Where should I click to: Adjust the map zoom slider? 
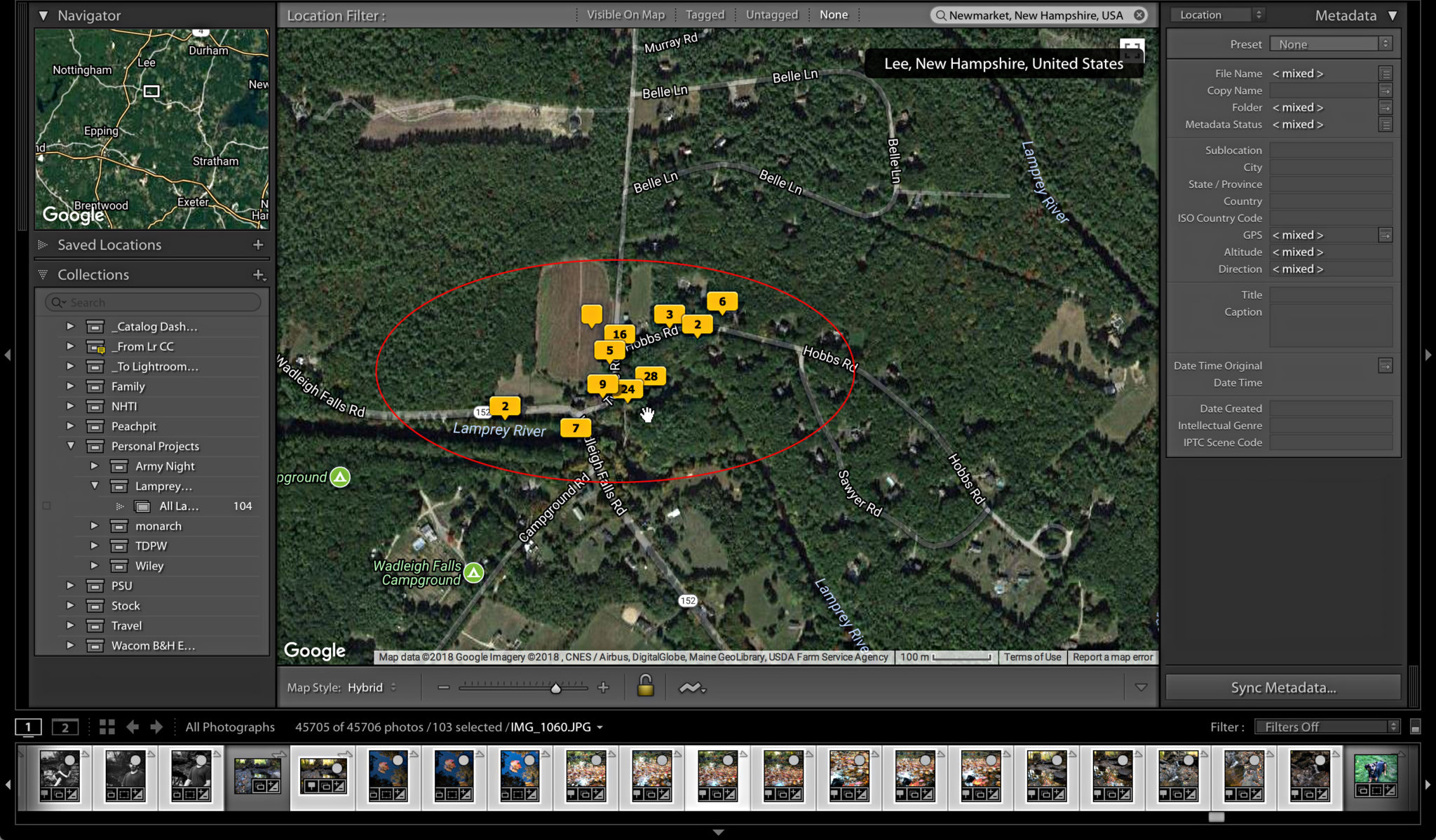[556, 687]
